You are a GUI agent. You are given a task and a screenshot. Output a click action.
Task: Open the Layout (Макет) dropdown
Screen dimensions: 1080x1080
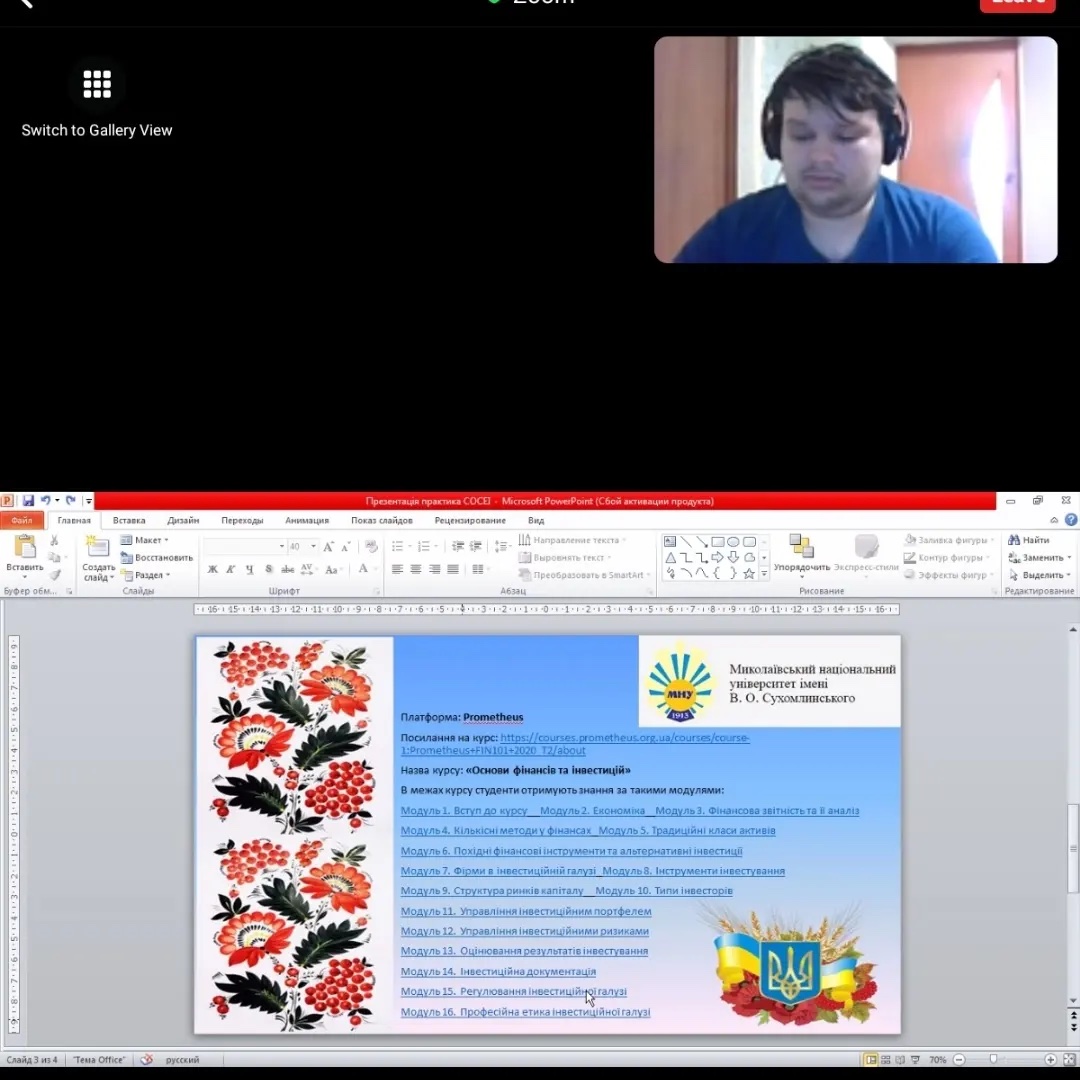coord(146,540)
